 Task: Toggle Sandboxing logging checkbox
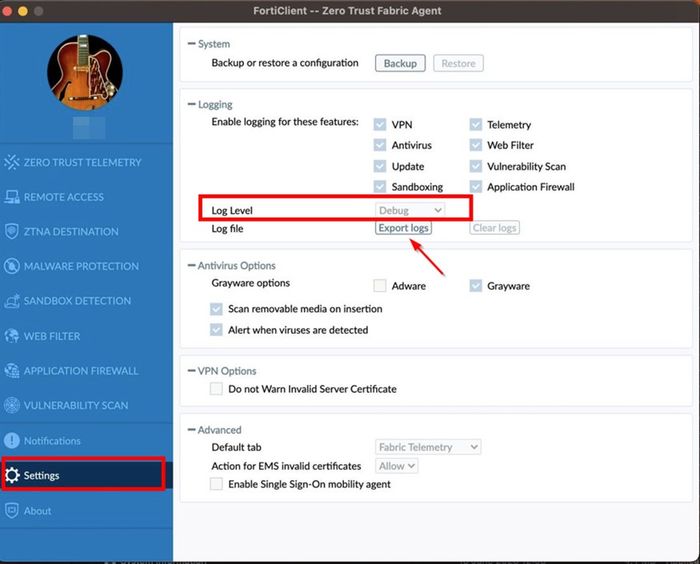pos(380,186)
